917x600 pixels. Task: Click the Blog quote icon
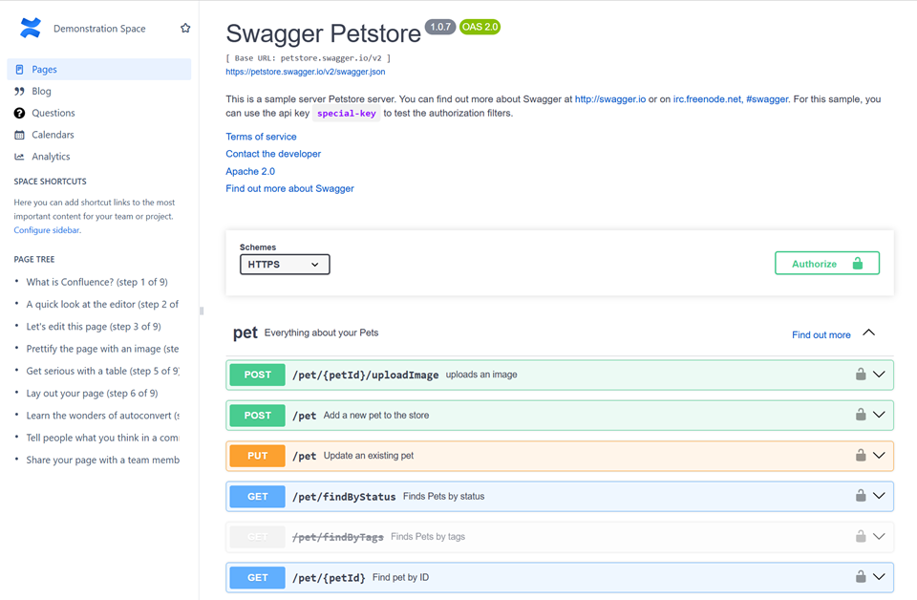(19, 91)
